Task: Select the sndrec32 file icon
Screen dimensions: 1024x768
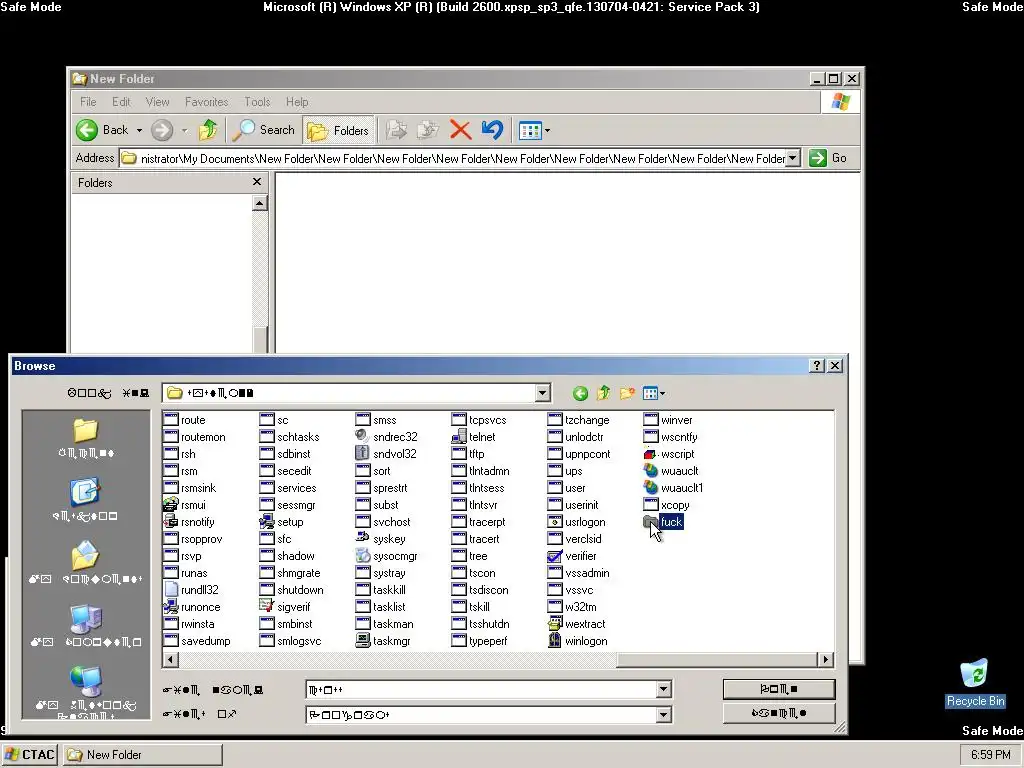Action: [363, 436]
